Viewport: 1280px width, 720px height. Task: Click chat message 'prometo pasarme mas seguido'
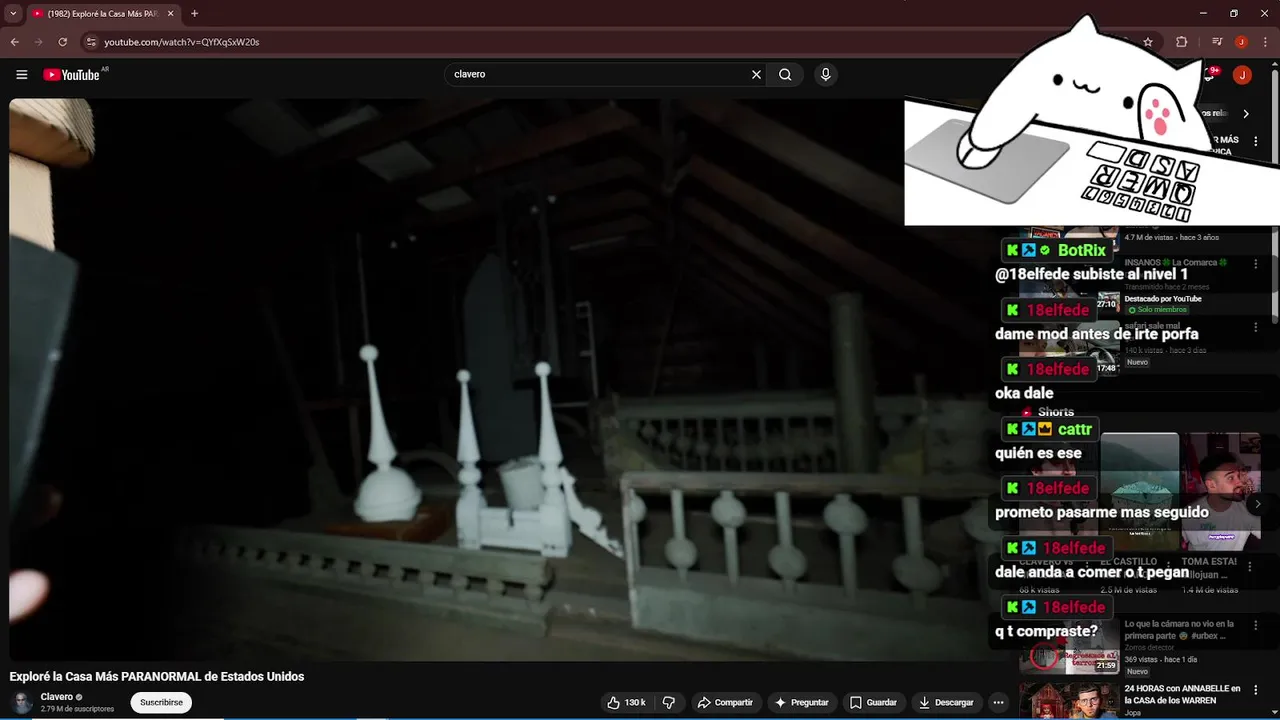tap(1102, 512)
